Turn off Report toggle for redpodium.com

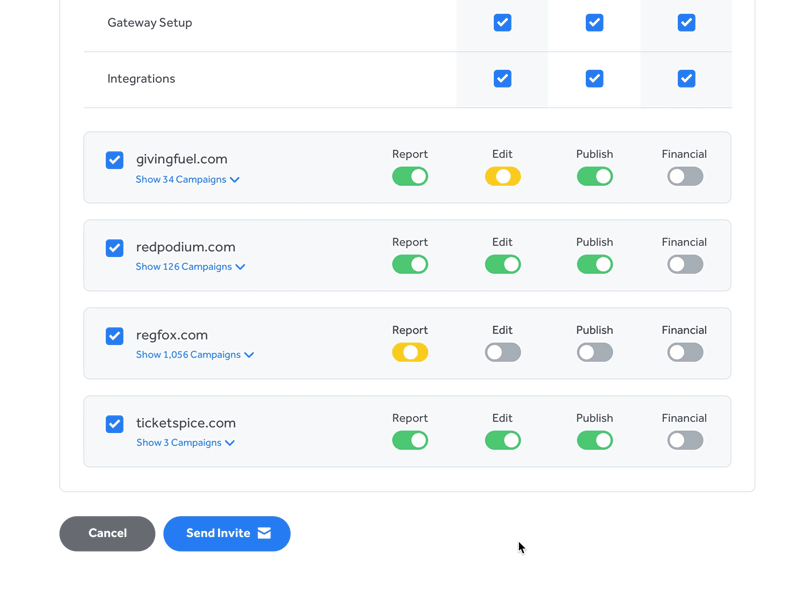[410, 264]
